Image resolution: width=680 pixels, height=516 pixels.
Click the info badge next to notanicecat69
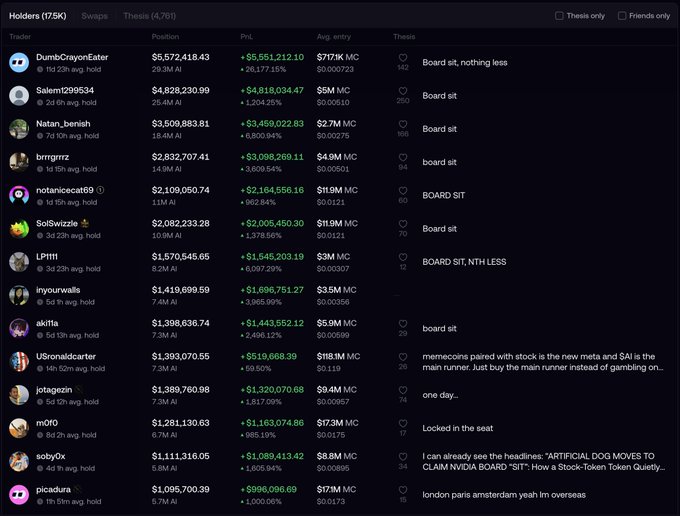pos(100,190)
